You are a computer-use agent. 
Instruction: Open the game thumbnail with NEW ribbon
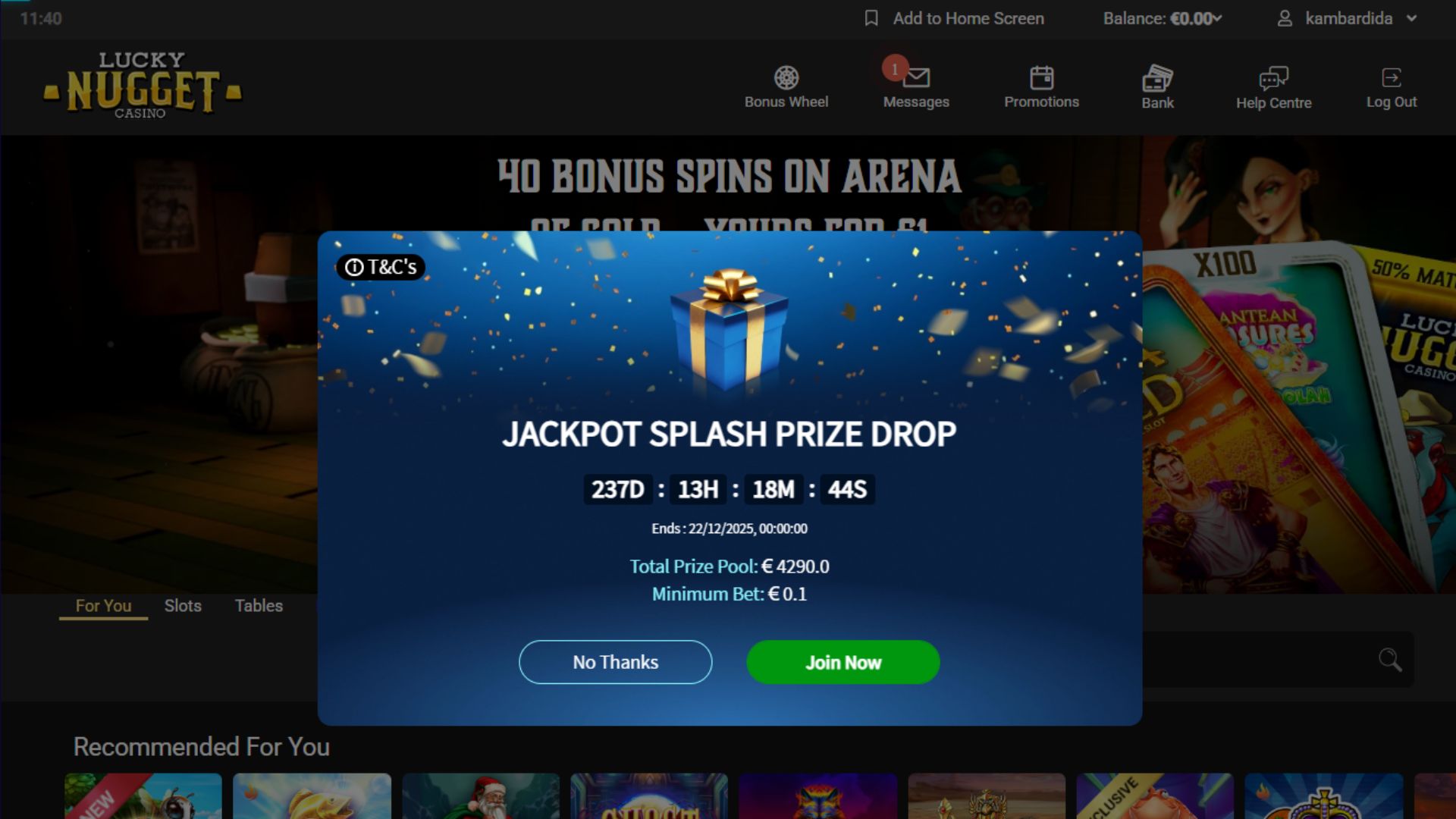143,796
